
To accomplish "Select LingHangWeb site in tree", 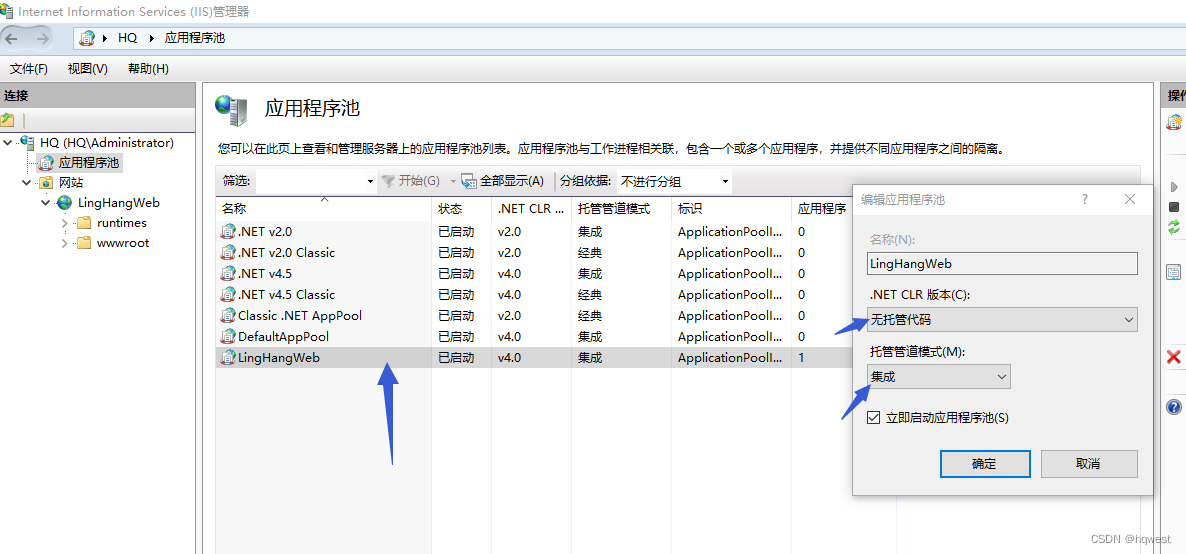I will pyautogui.click(x=118, y=203).
